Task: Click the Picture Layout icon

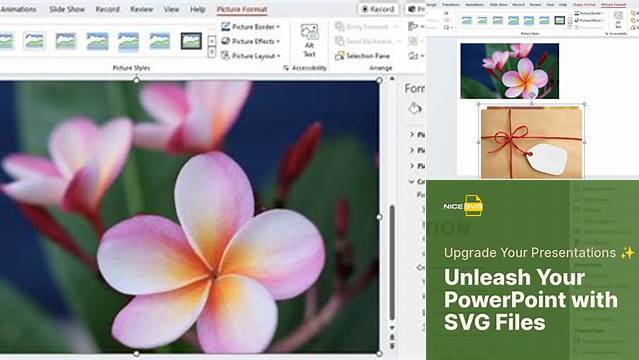Action: coord(225,55)
